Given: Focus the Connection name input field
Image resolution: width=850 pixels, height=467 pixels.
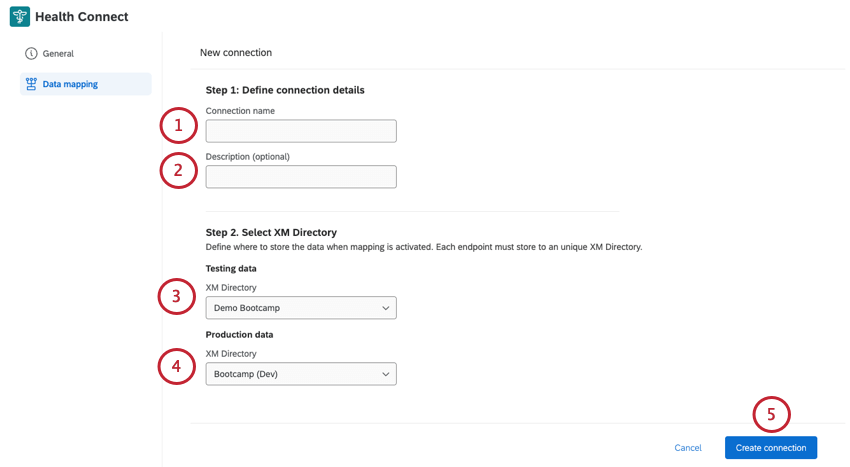Looking at the screenshot, I should (301, 131).
